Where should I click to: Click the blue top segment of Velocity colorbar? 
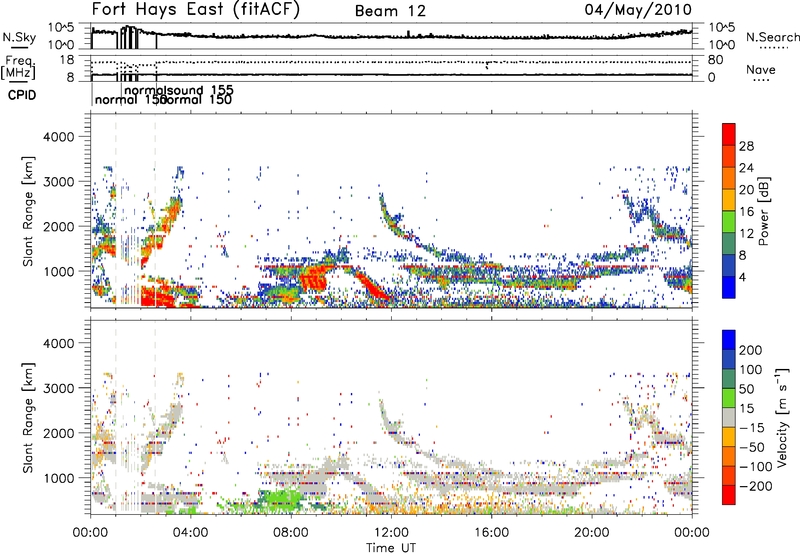coord(729,340)
